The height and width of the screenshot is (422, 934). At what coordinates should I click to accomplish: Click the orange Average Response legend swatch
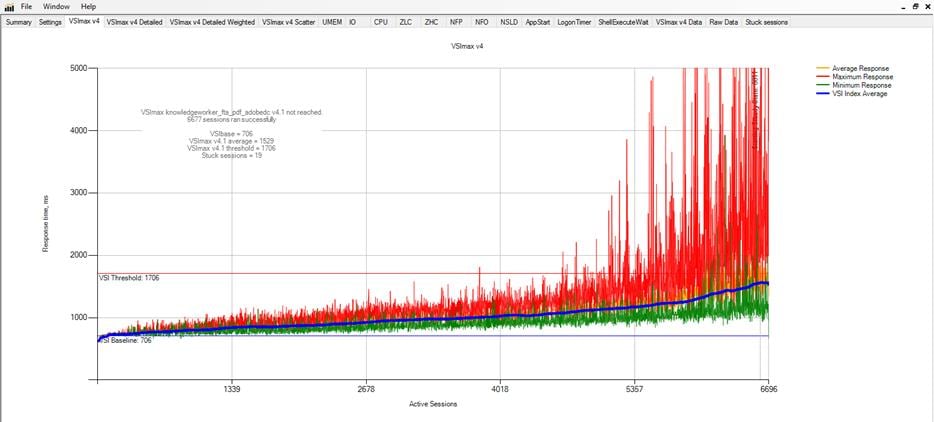[822, 69]
